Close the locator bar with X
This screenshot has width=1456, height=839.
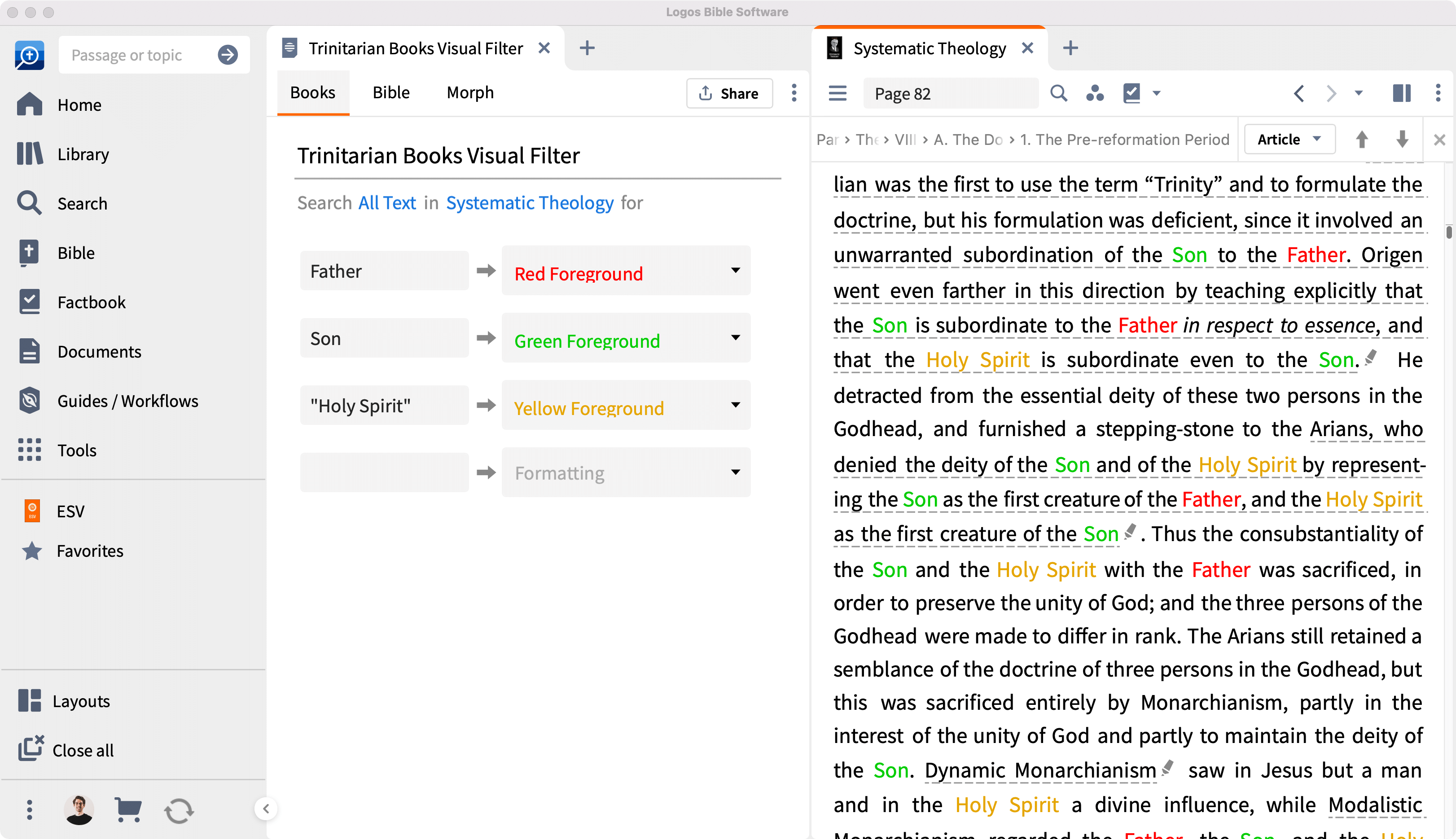1439,140
